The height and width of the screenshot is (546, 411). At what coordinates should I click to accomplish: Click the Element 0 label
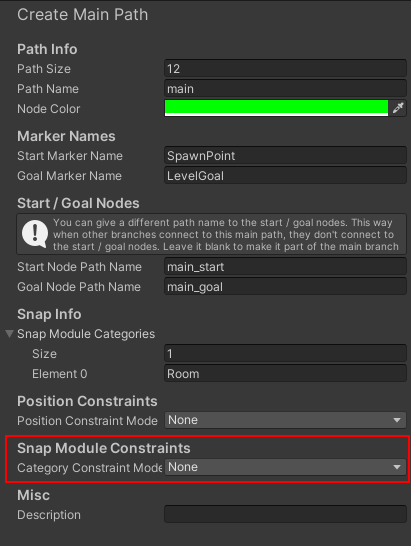[60, 374]
